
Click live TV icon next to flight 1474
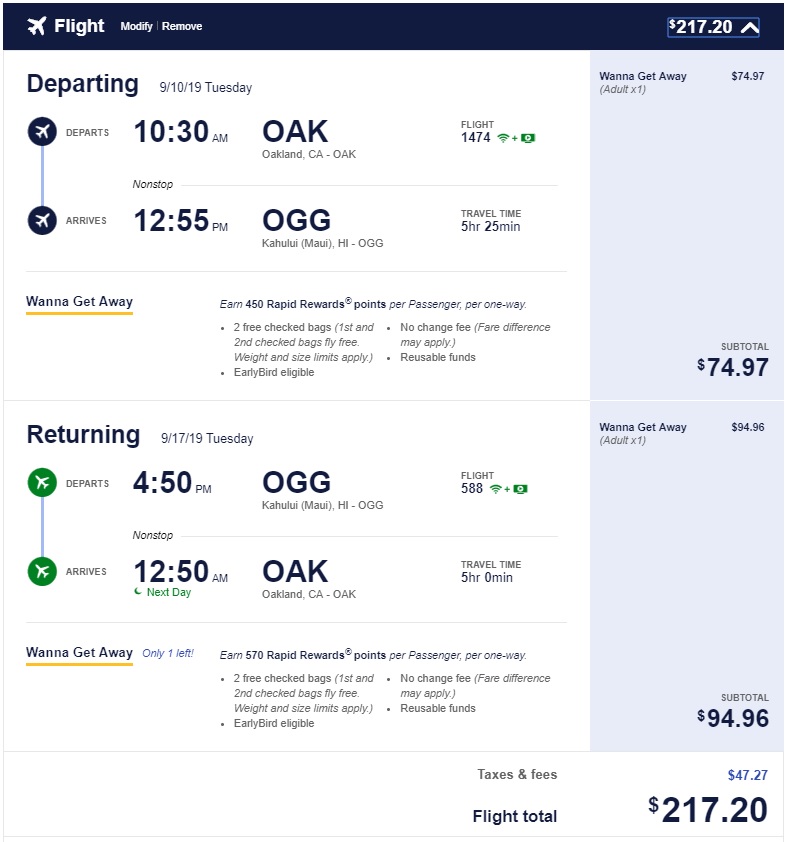coord(528,138)
